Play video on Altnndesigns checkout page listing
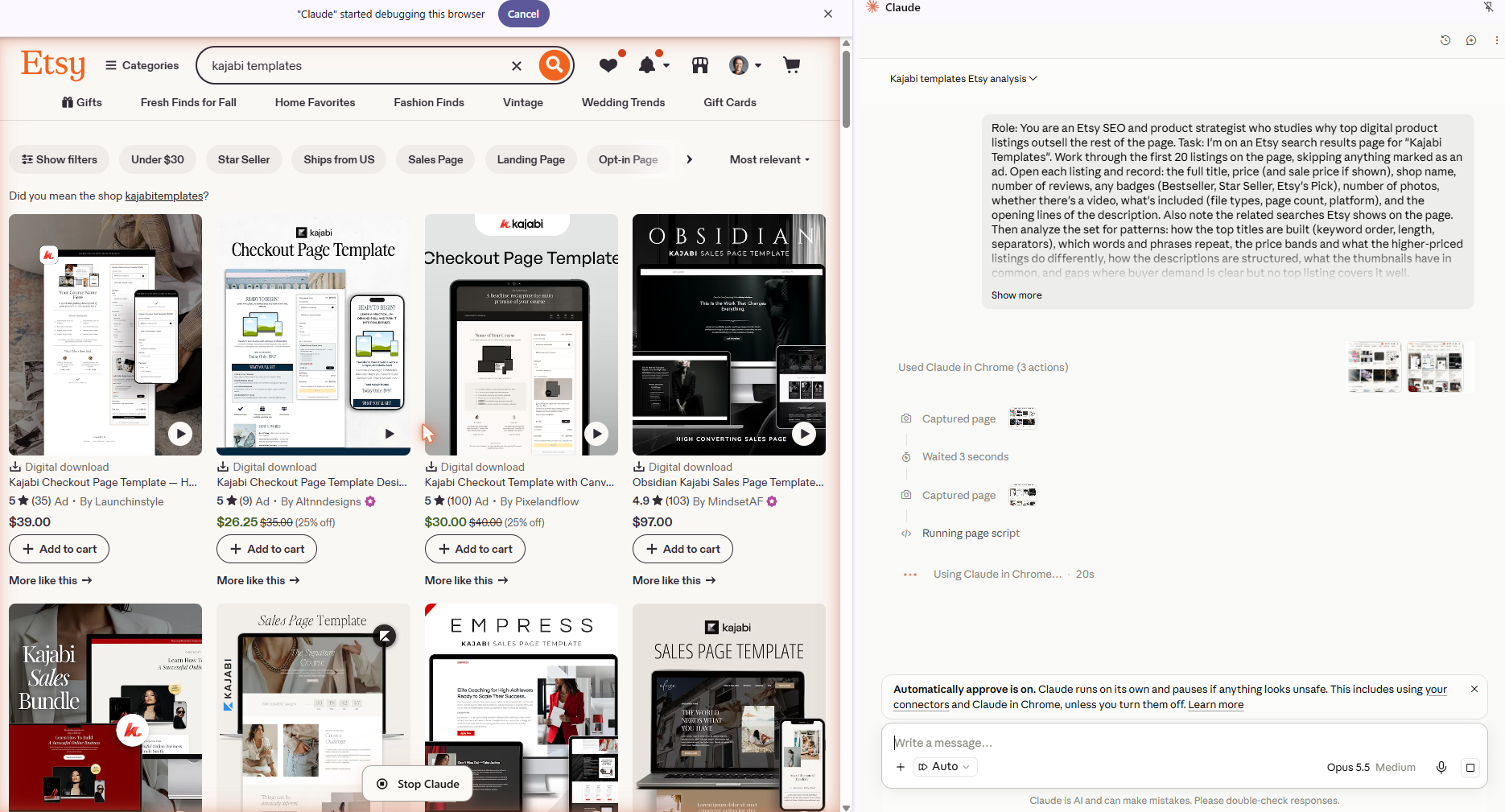Screen dimensions: 1505x812 [389, 434]
